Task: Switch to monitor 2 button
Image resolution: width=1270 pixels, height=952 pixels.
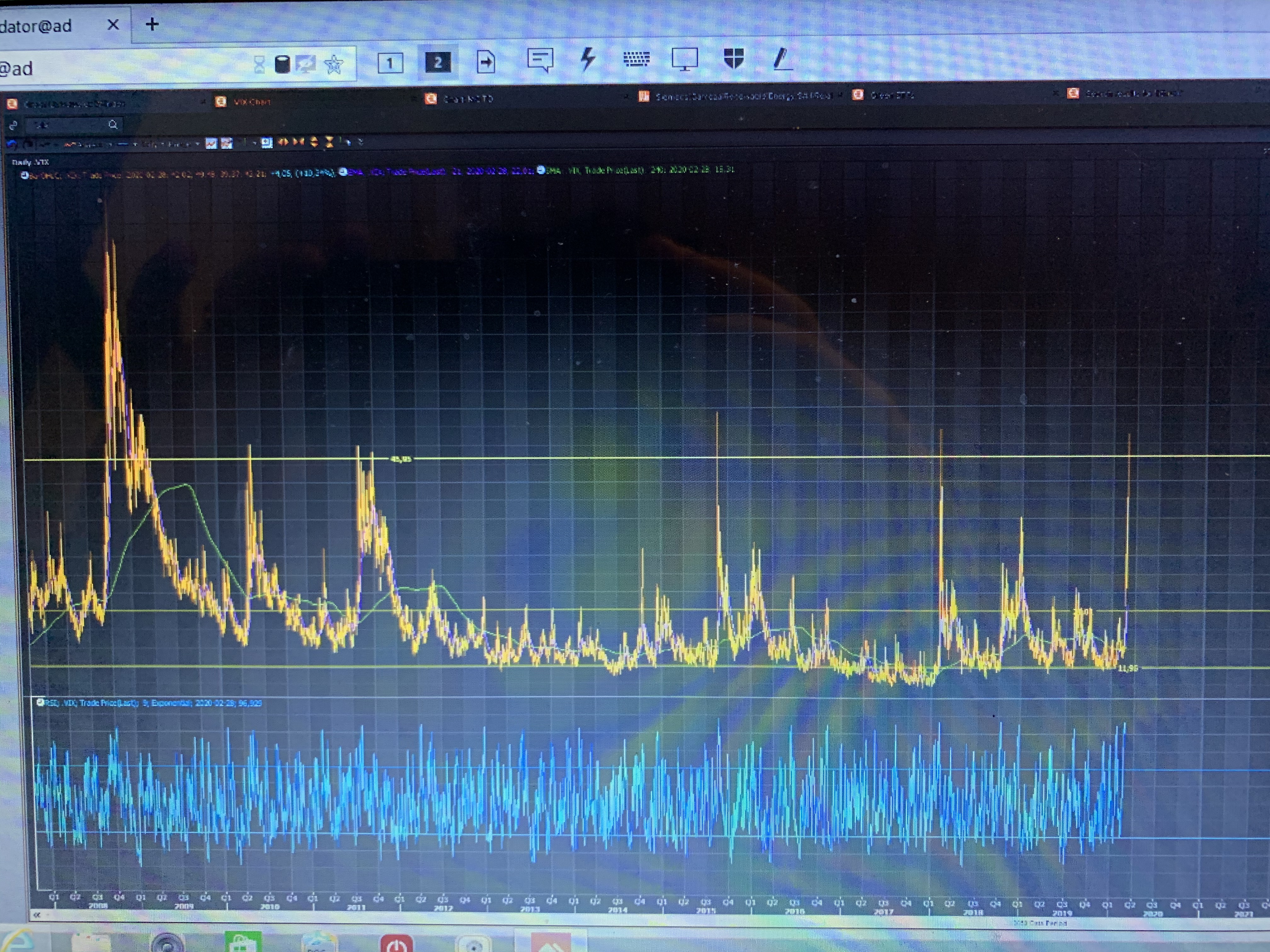Action: click(438, 62)
